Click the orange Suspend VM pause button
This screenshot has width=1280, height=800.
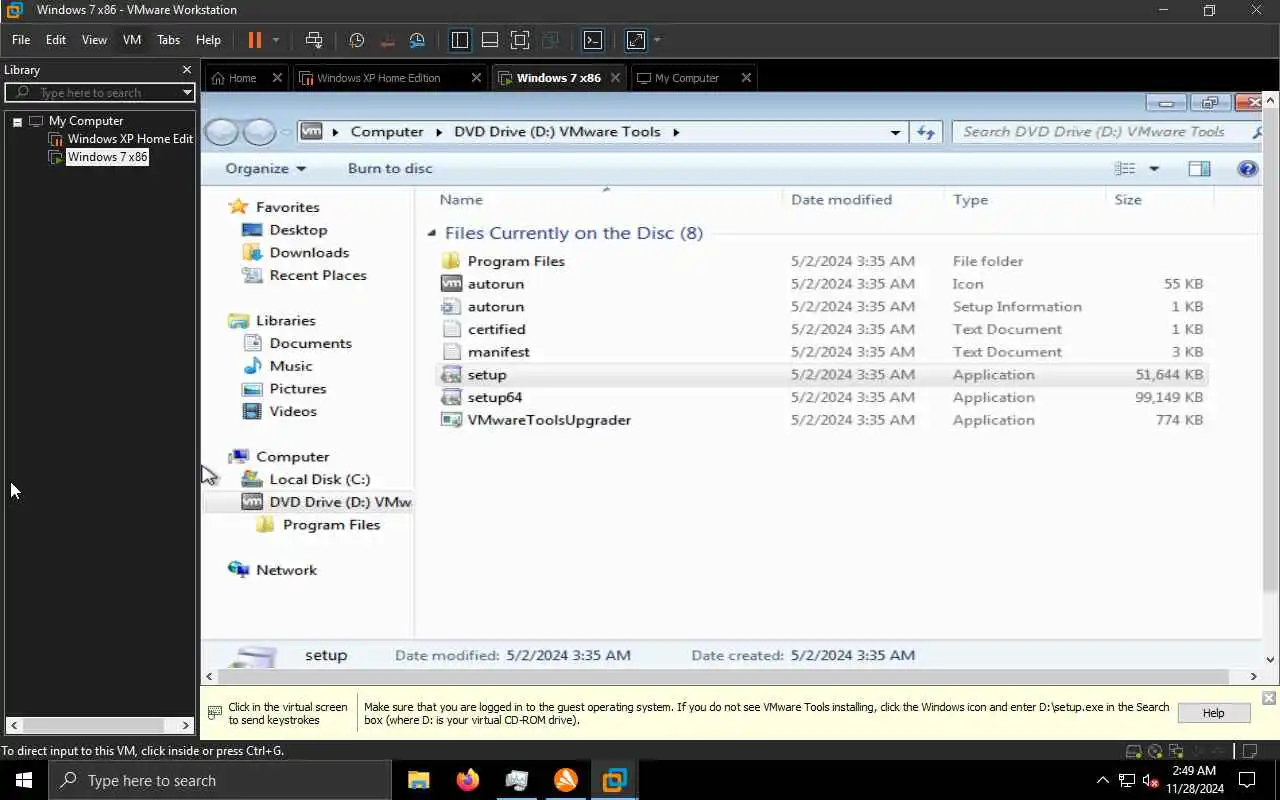point(255,40)
